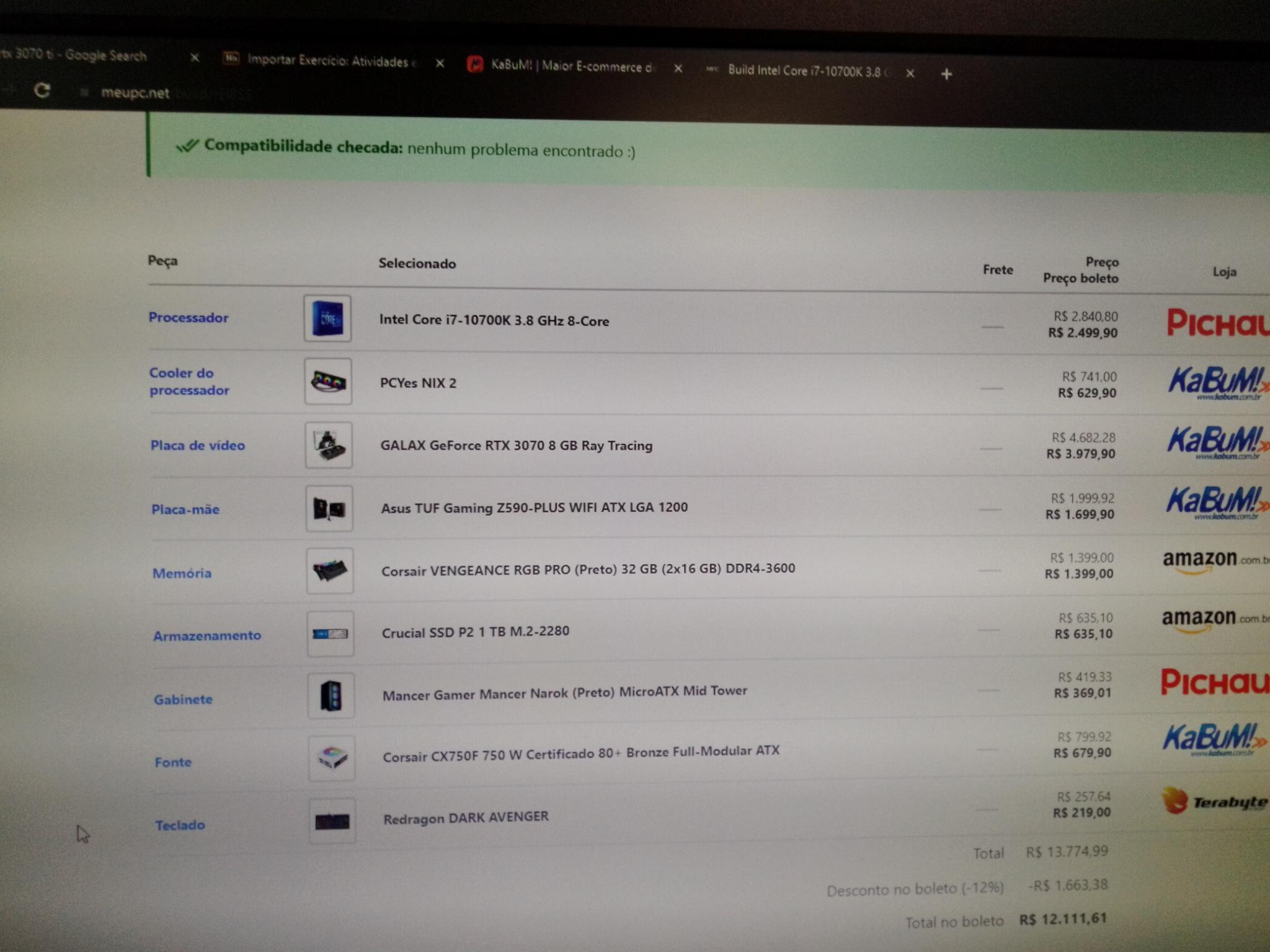Open Corsair VENGEANCE RGB PRO 32 GB product
Screen dimensions: 1270x952
[x=588, y=569]
